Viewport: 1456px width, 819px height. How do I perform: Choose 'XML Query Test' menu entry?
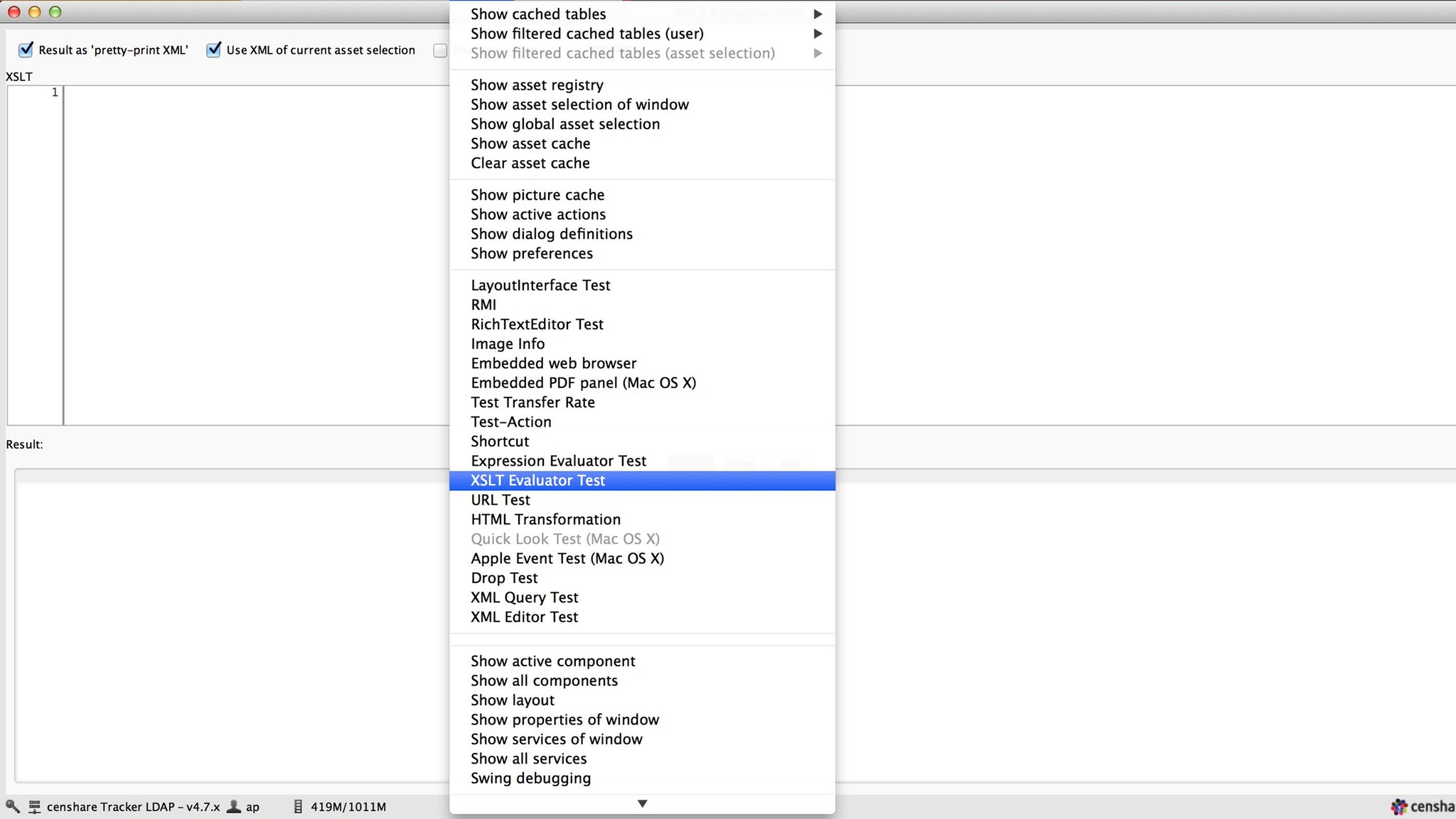point(524,597)
